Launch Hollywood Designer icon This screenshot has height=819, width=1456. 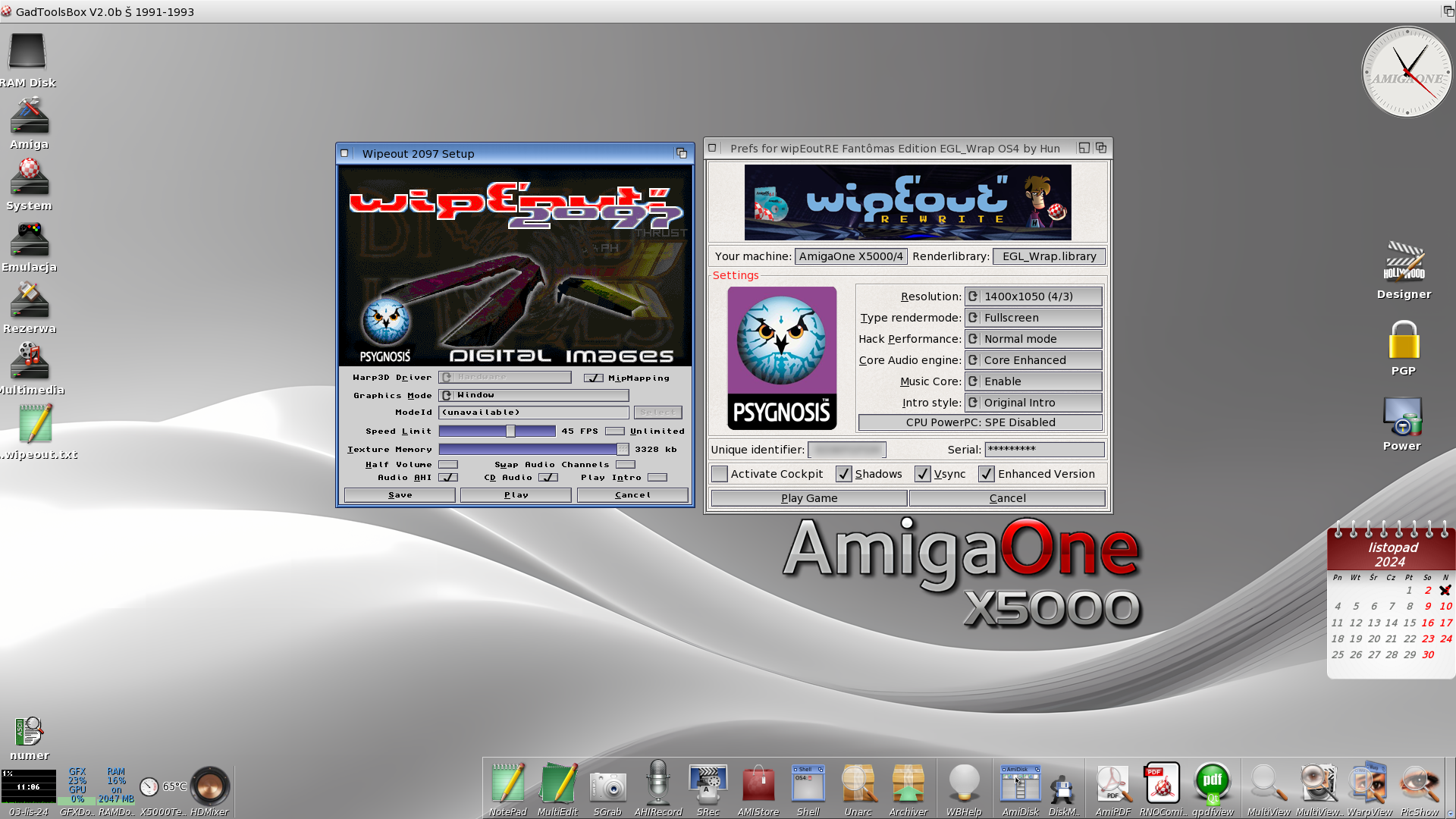[1404, 262]
